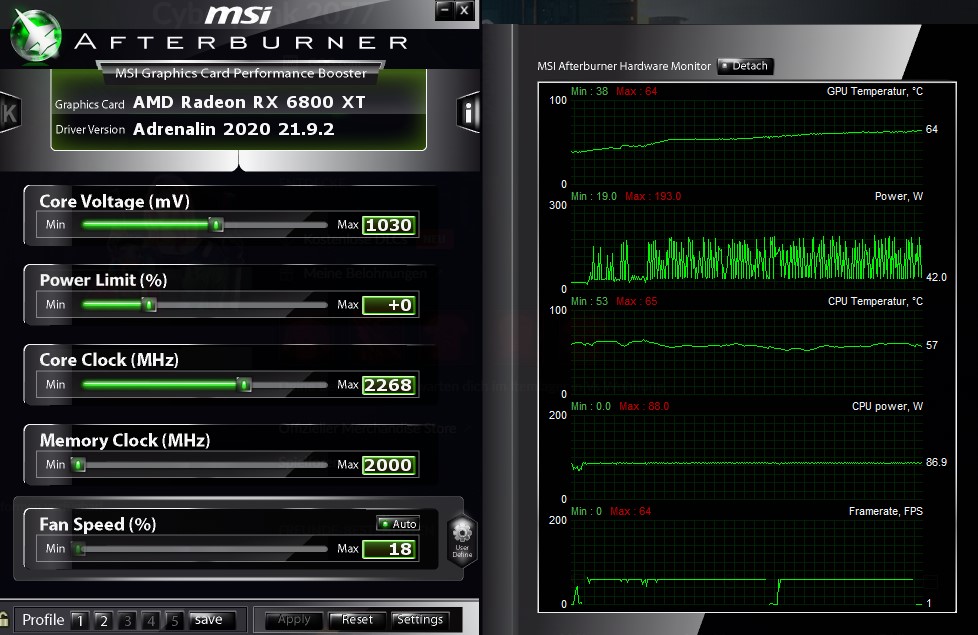The height and width of the screenshot is (635, 978).
Task: Click the GPU temperature Max : 64 readout
Action: point(636,91)
